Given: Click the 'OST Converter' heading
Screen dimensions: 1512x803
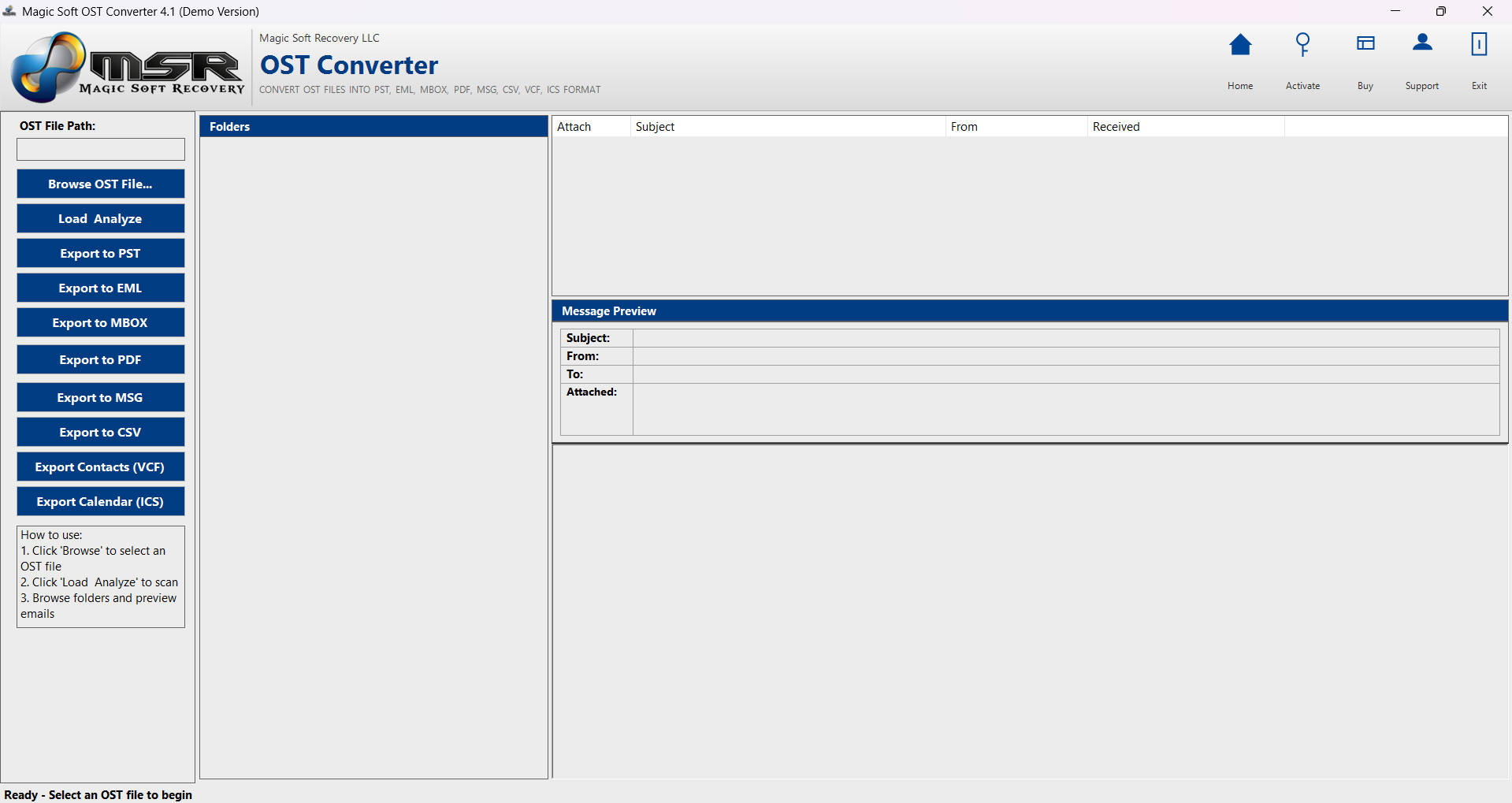Looking at the screenshot, I should tap(349, 65).
